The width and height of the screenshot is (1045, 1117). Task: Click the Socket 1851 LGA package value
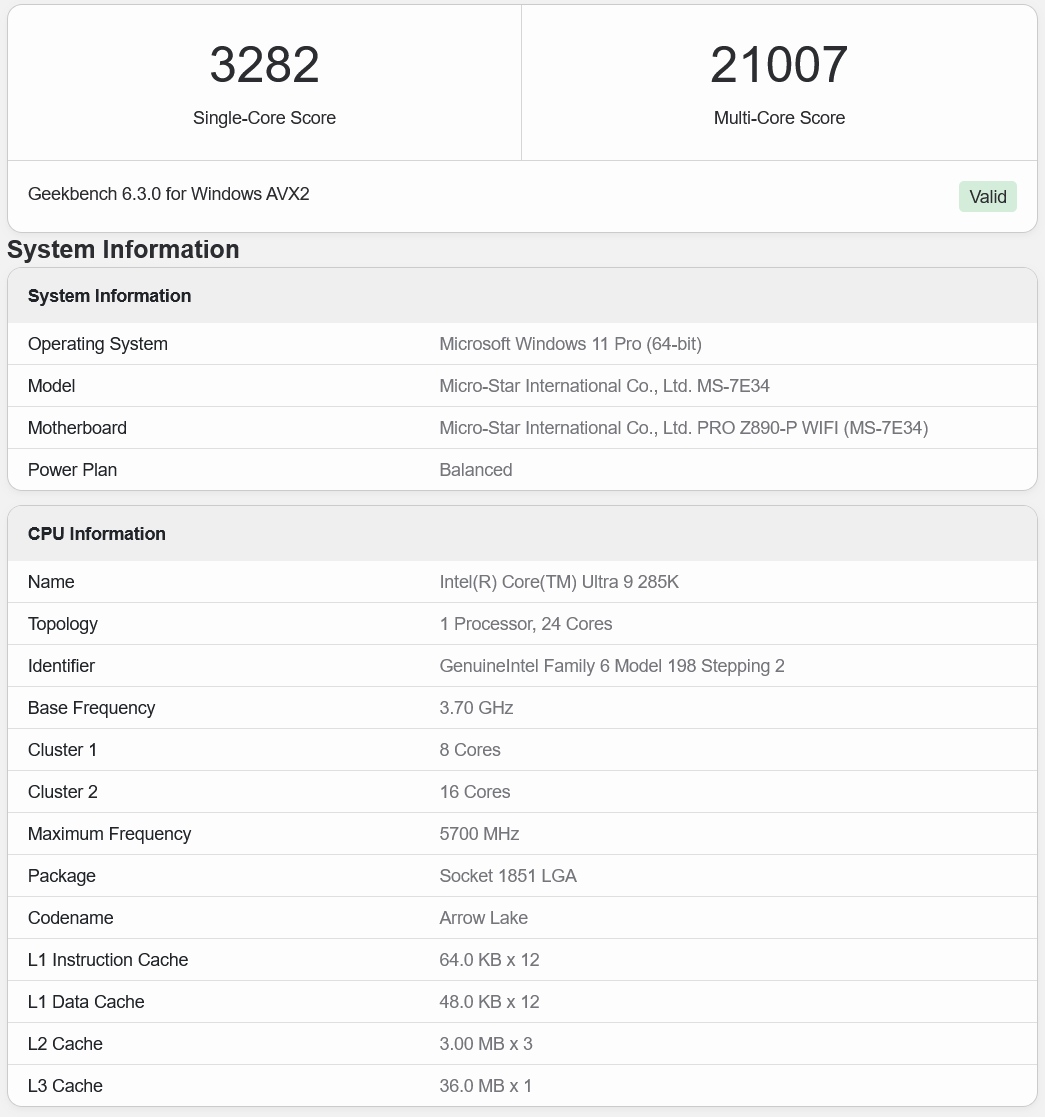click(508, 876)
